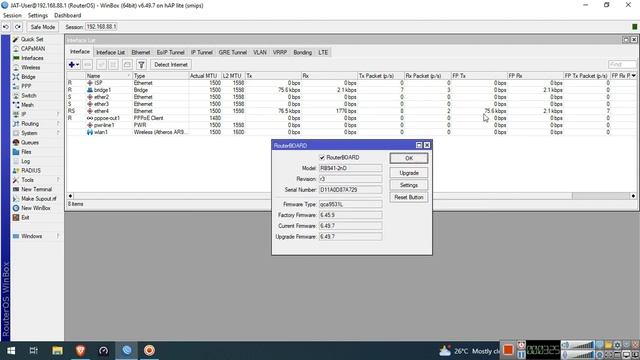This screenshot has height=360, width=640.
Task: Open the Settings menu
Action: 38,16
